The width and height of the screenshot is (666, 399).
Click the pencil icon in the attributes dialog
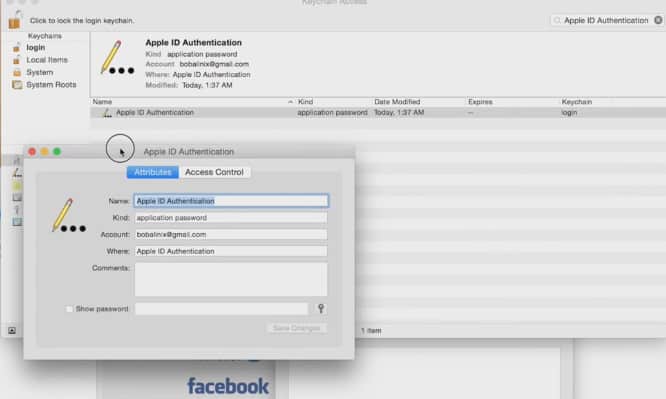[x=68, y=215]
